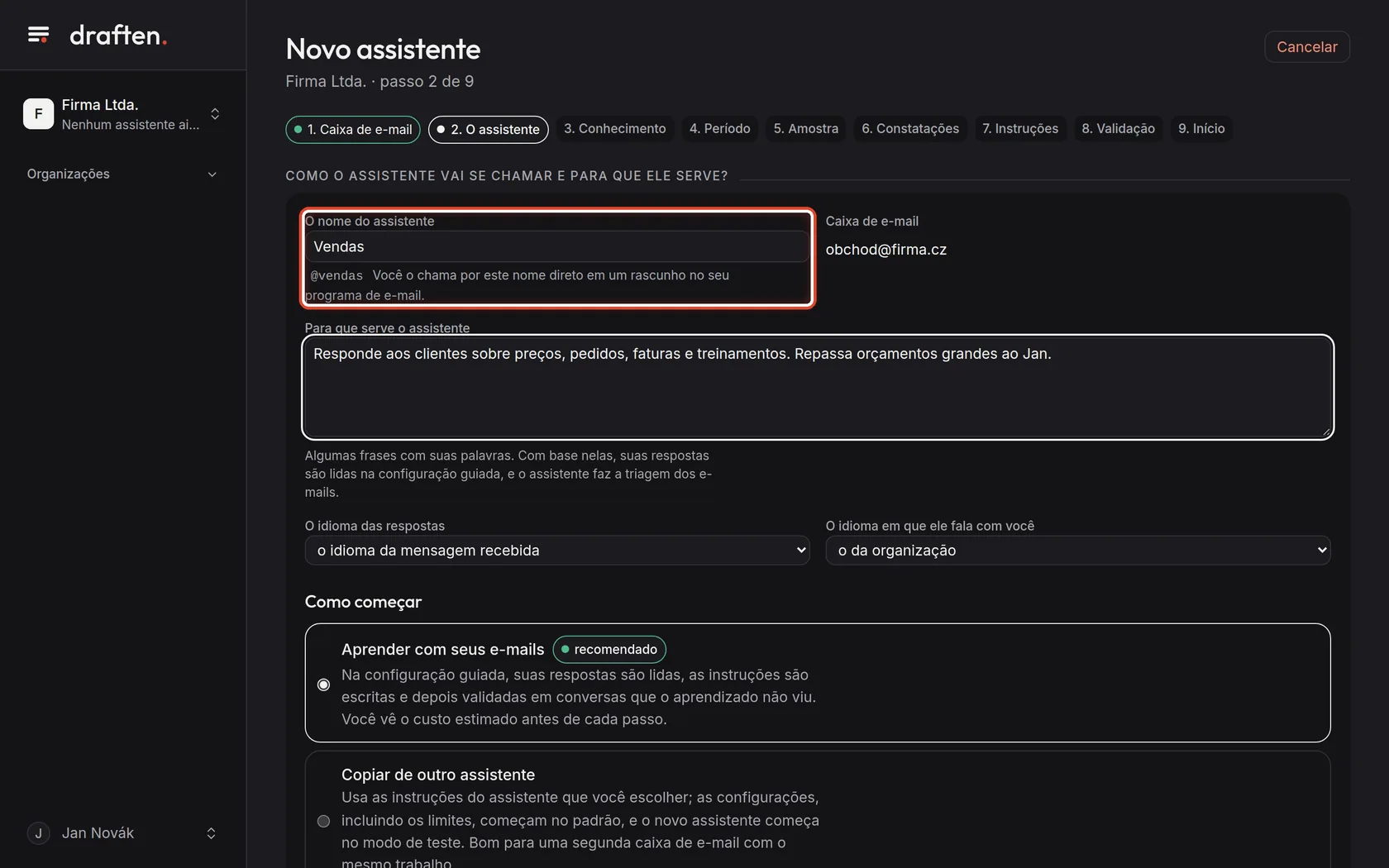Open step 6. Constatações
This screenshot has height=868, width=1389.
point(909,129)
